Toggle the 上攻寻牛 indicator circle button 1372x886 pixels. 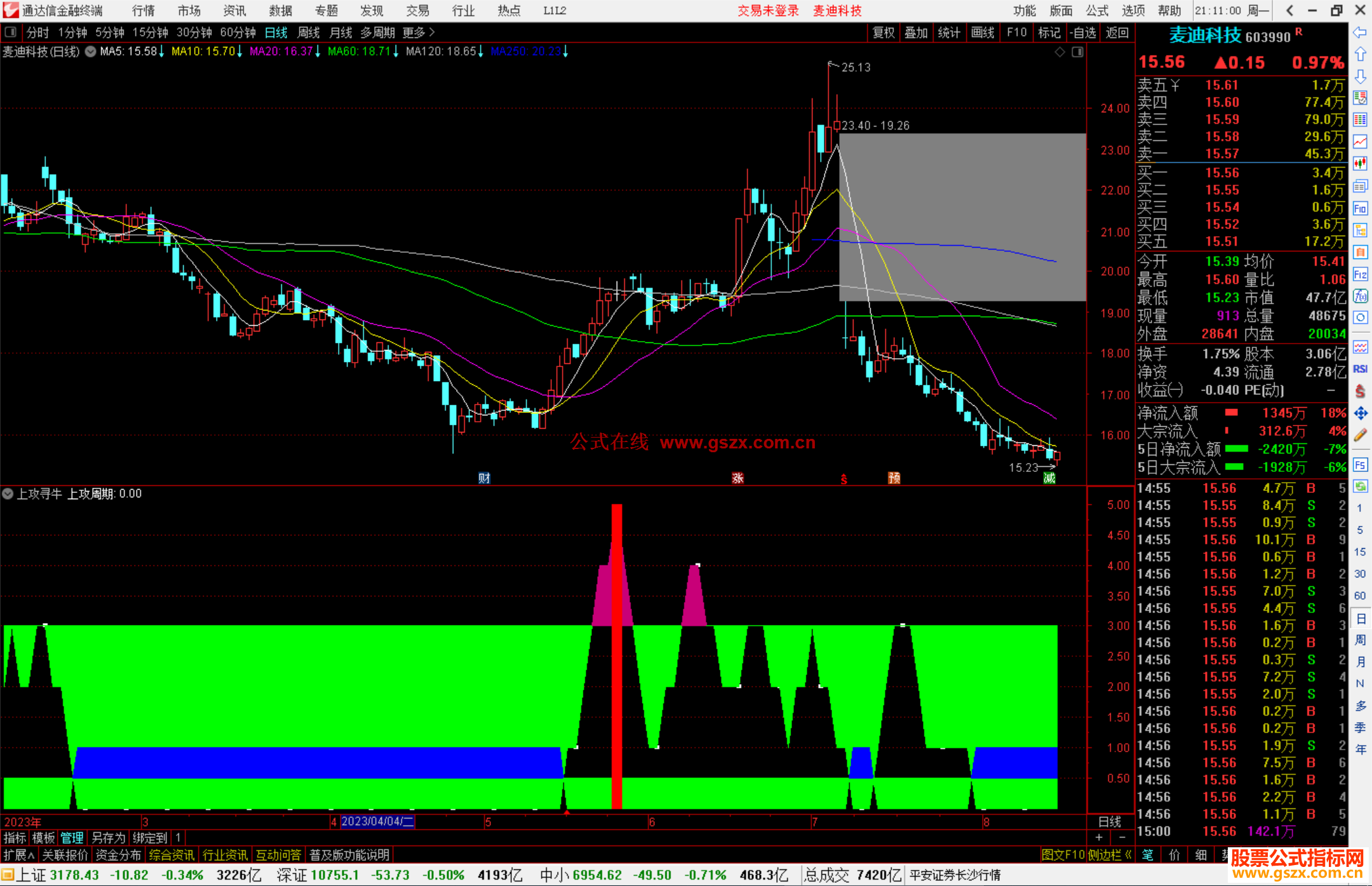pyautogui.click(x=8, y=493)
